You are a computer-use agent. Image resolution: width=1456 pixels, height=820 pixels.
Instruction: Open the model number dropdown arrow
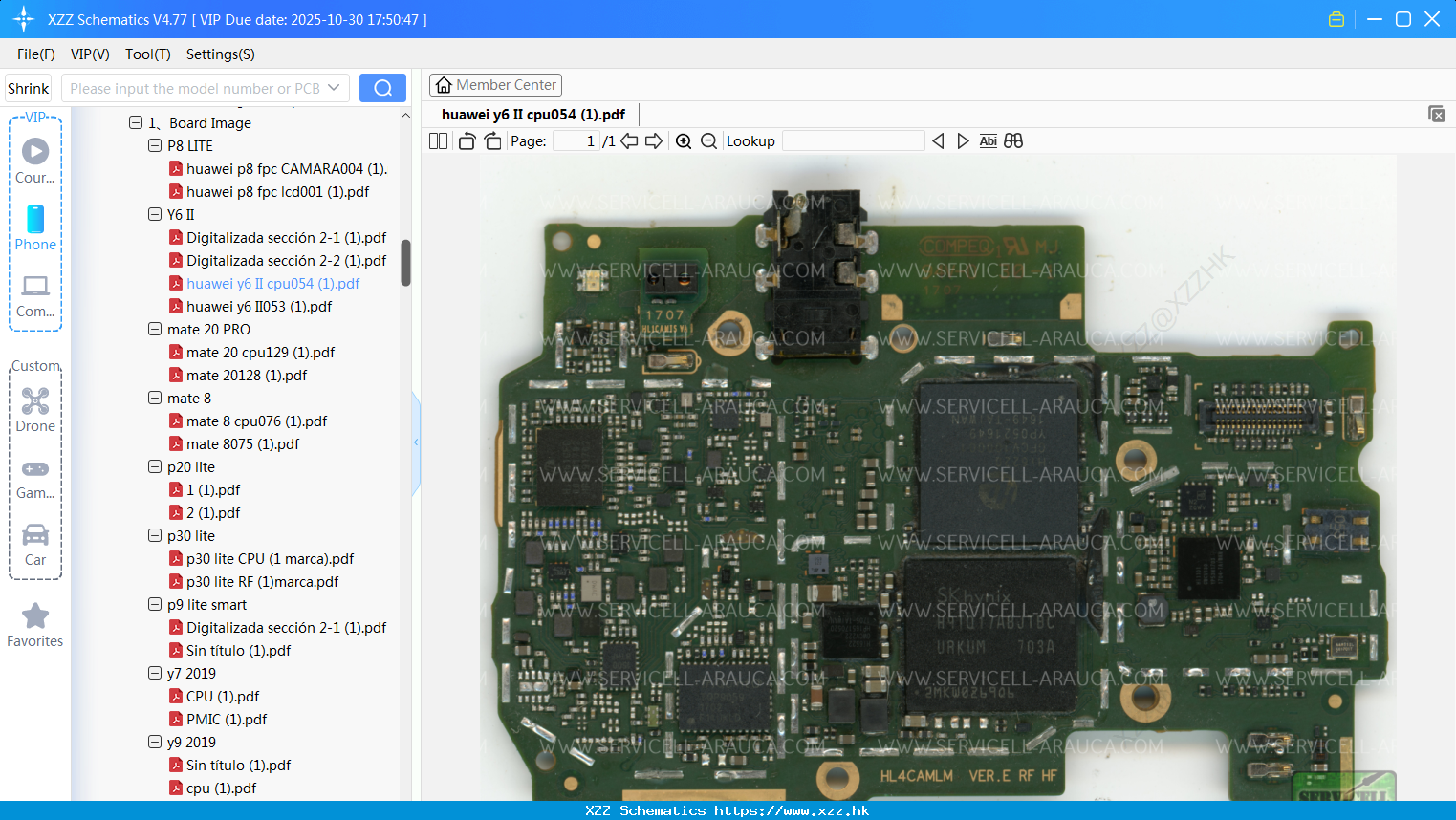(x=334, y=88)
